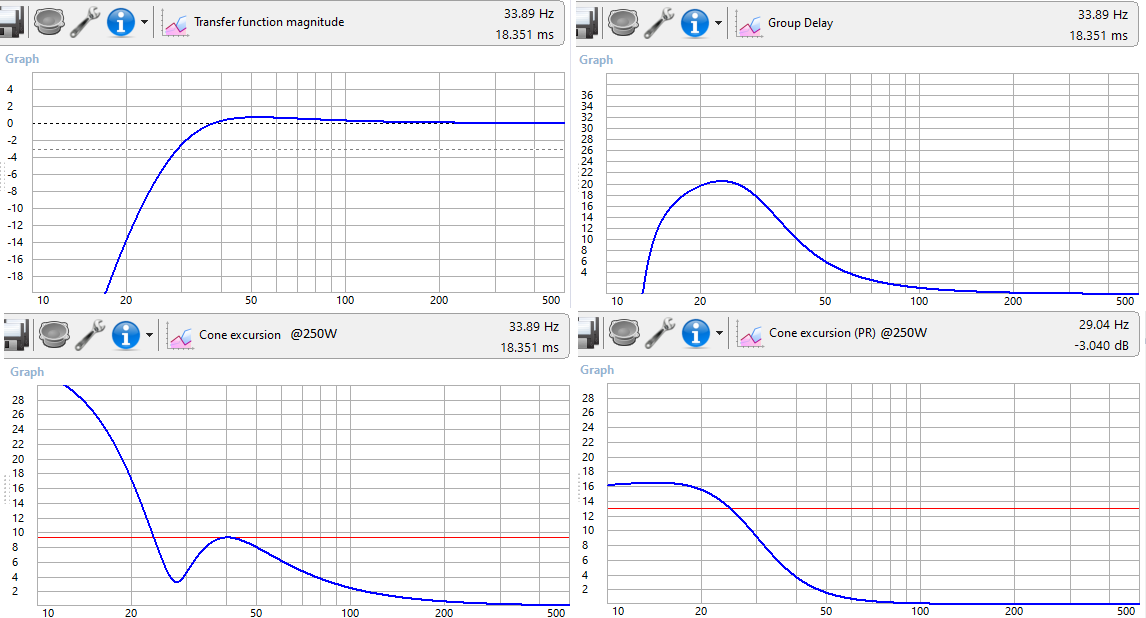
Task: Click save icon in Cone excursion (PR) panel
Action: pyautogui.click(x=588, y=333)
